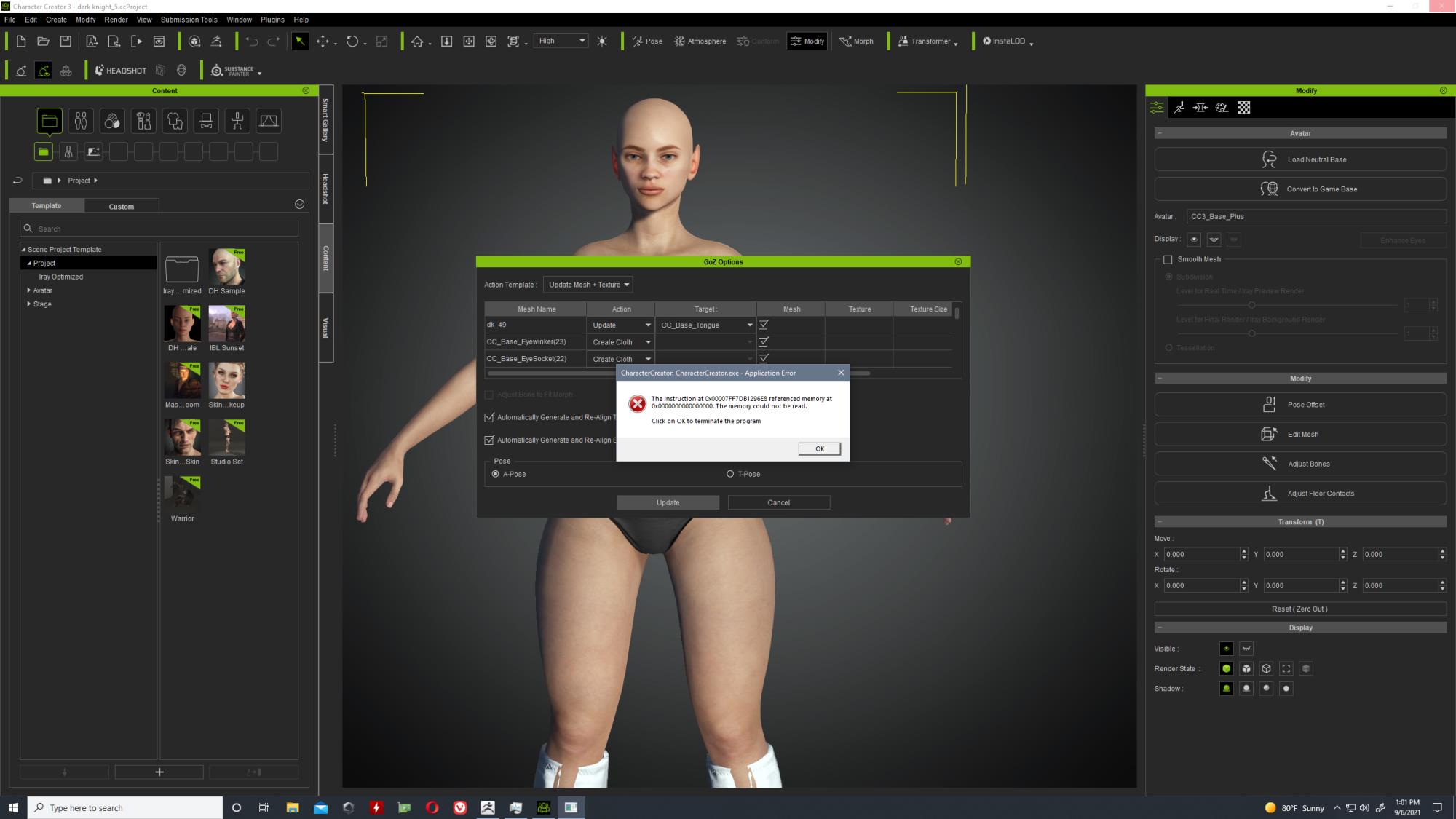The image size is (1456, 819).
Task: Select the checkerboard texture tab in Modify
Action: (1243, 108)
